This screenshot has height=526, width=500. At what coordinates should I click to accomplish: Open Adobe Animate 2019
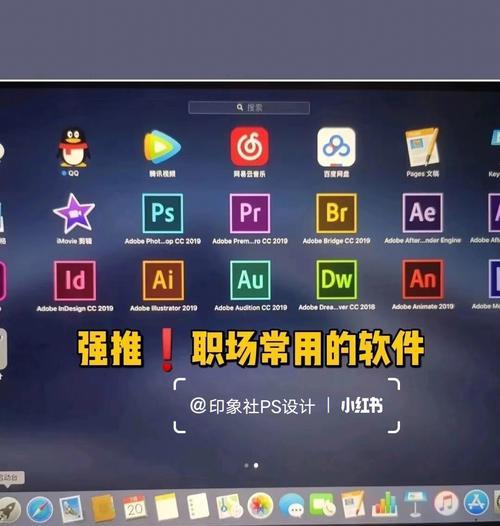click(423, 279)
